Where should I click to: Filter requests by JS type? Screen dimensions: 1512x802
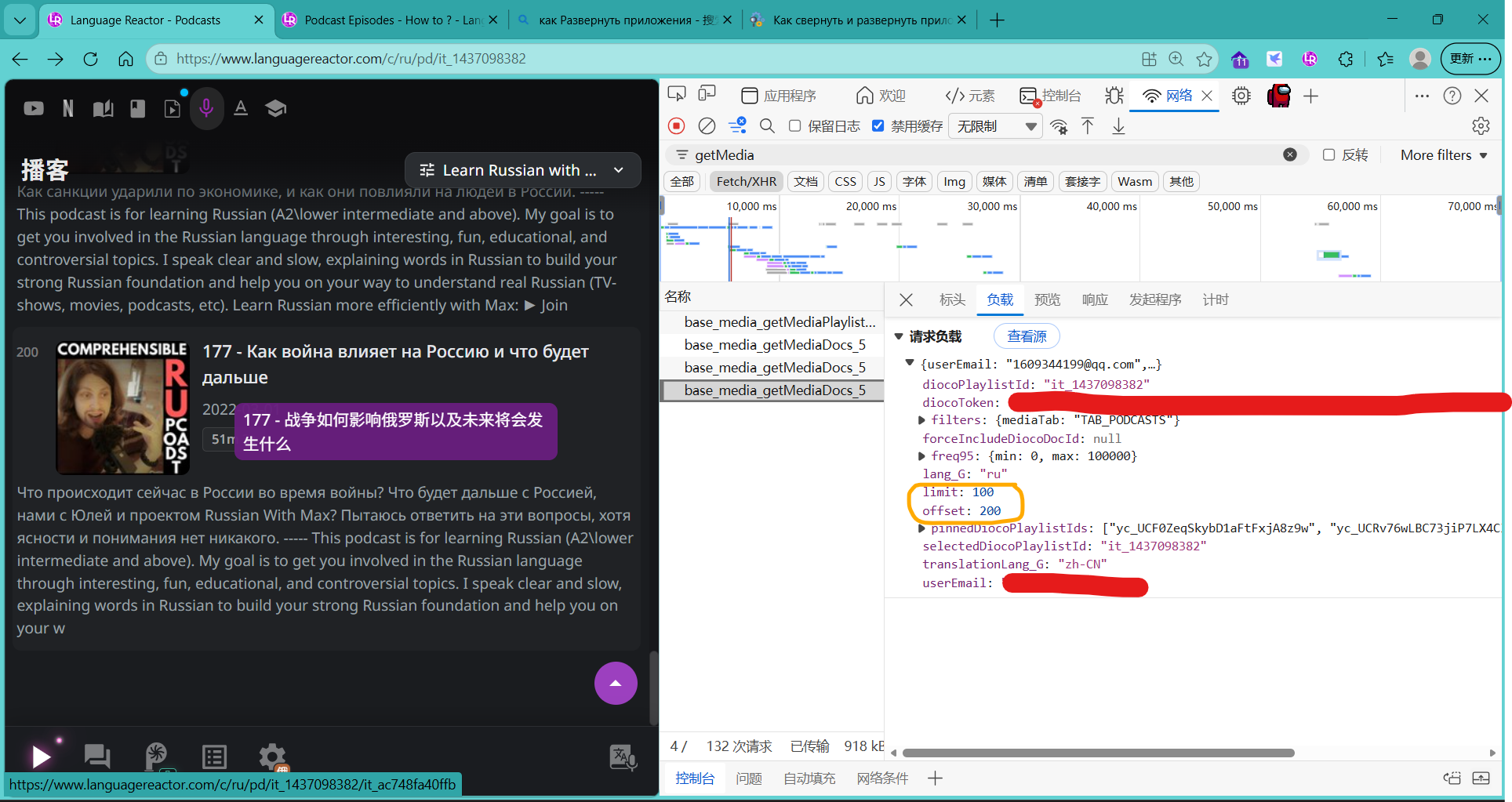click(879, 182)
